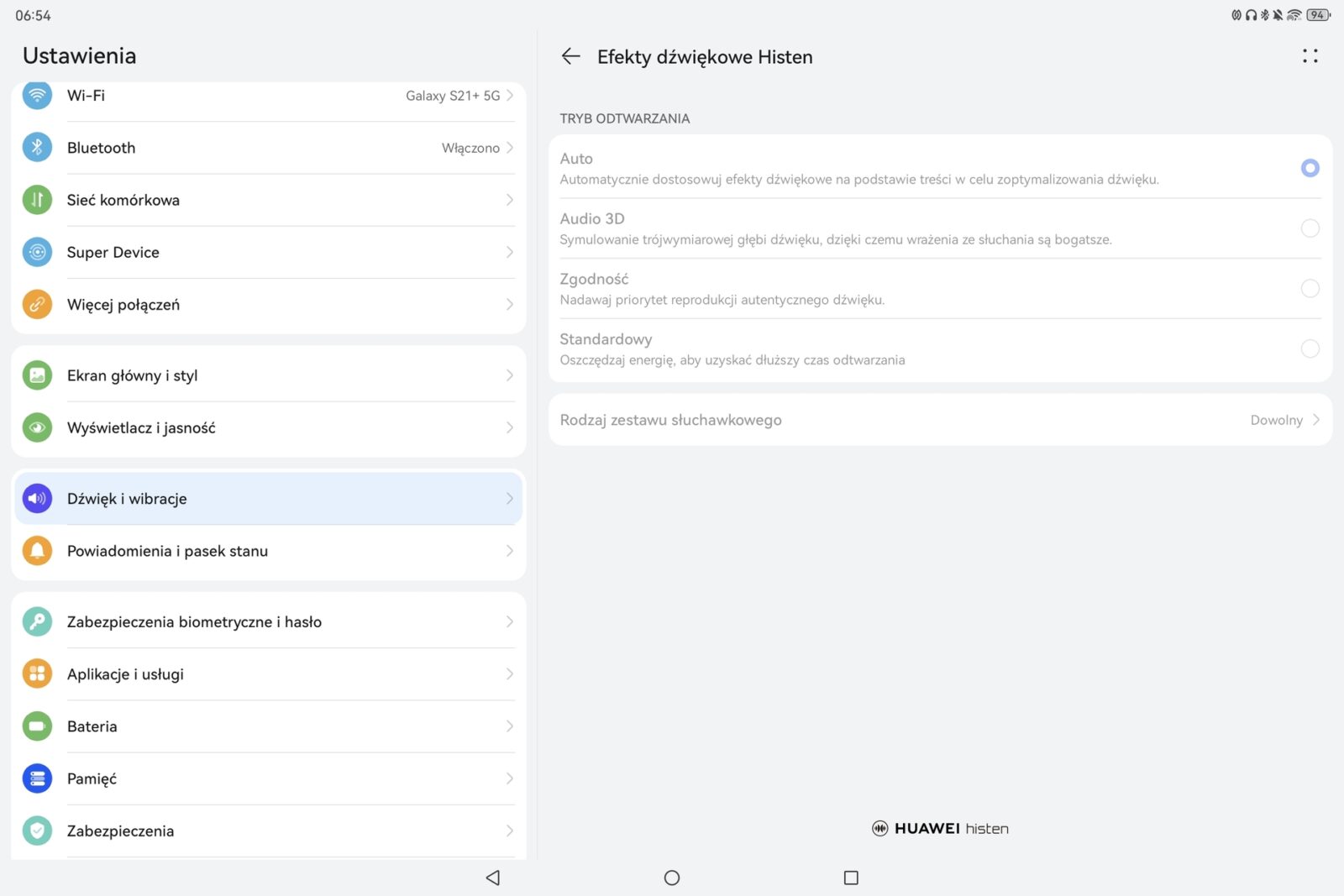Tap the Bateria battery icon
This screenshot has height=896, width=1344.
[37, 726]
